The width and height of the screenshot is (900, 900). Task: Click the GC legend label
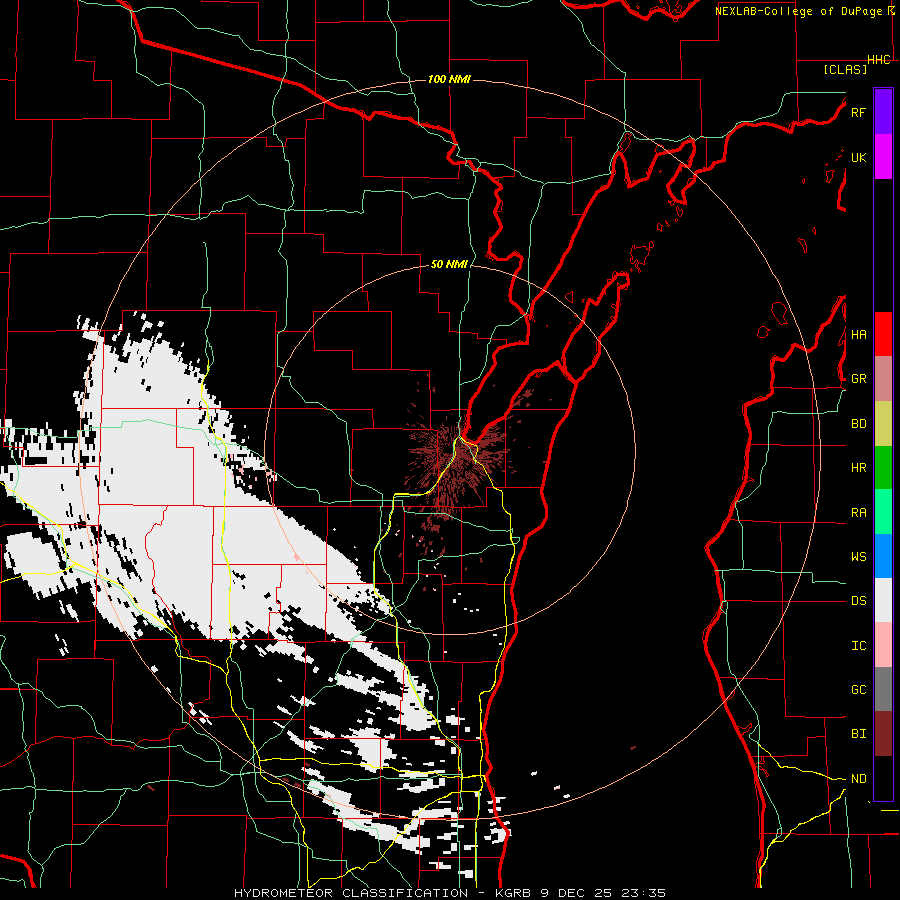(x=858, y=690)
